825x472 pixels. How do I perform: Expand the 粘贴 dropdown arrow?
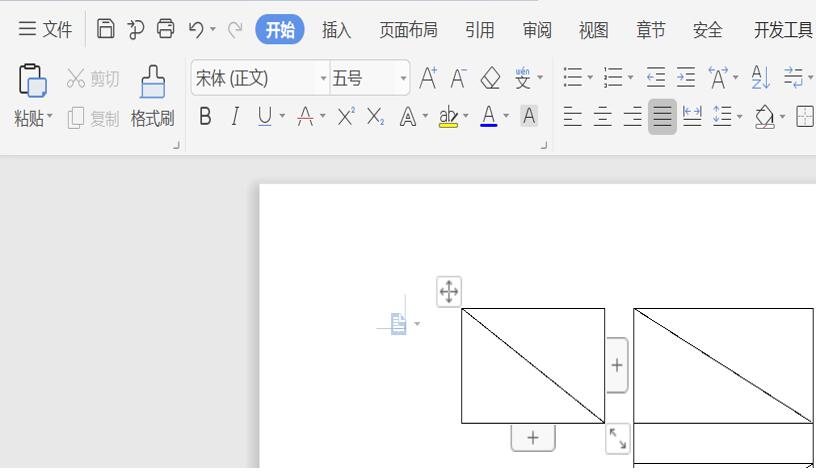[x=50, y=115]
